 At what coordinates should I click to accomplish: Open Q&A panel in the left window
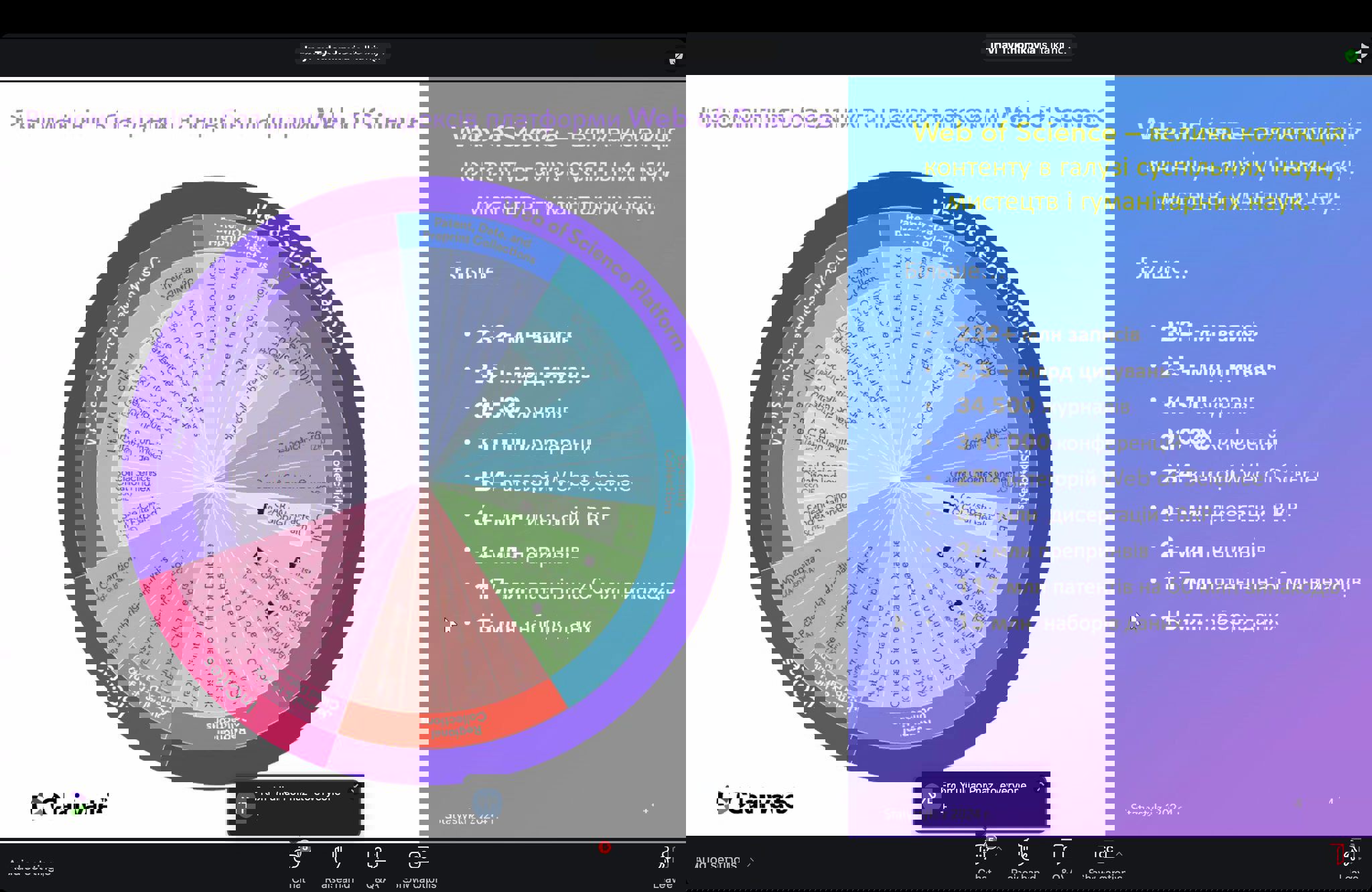376,858
